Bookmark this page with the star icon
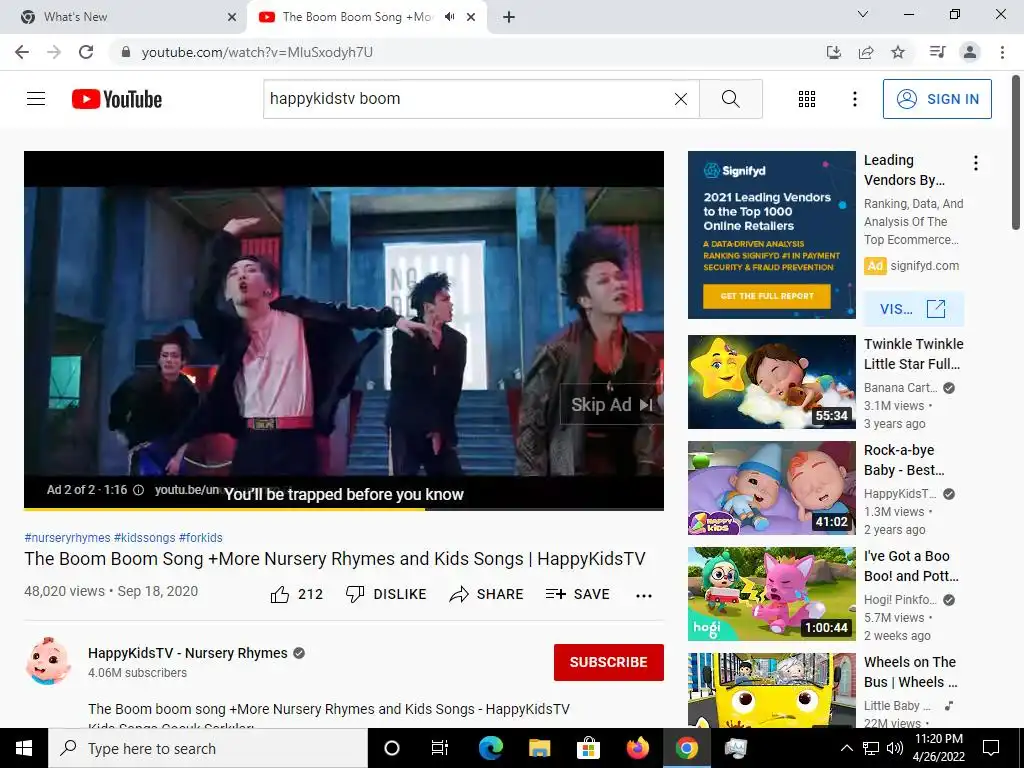Screen dimensions: 1024x768 (898, 52)
